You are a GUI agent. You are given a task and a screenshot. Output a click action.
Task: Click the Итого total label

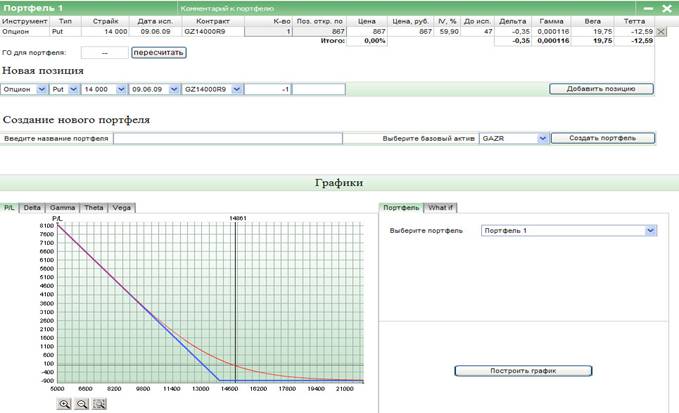pyautogui.click(x=333, y=41)
